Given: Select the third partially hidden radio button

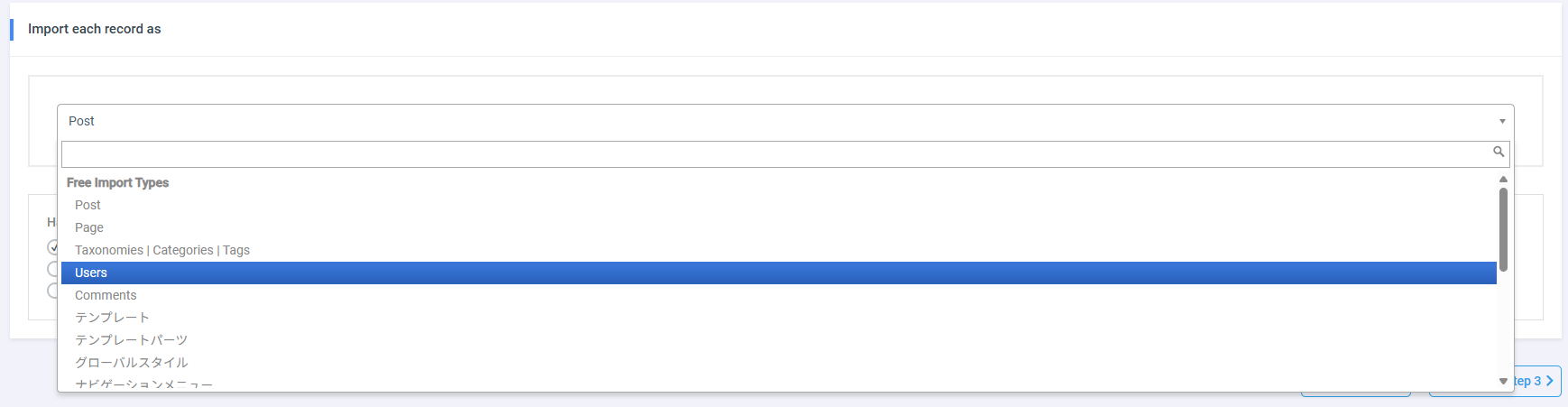Looking at the screenshot, I should tap(52, 291).
